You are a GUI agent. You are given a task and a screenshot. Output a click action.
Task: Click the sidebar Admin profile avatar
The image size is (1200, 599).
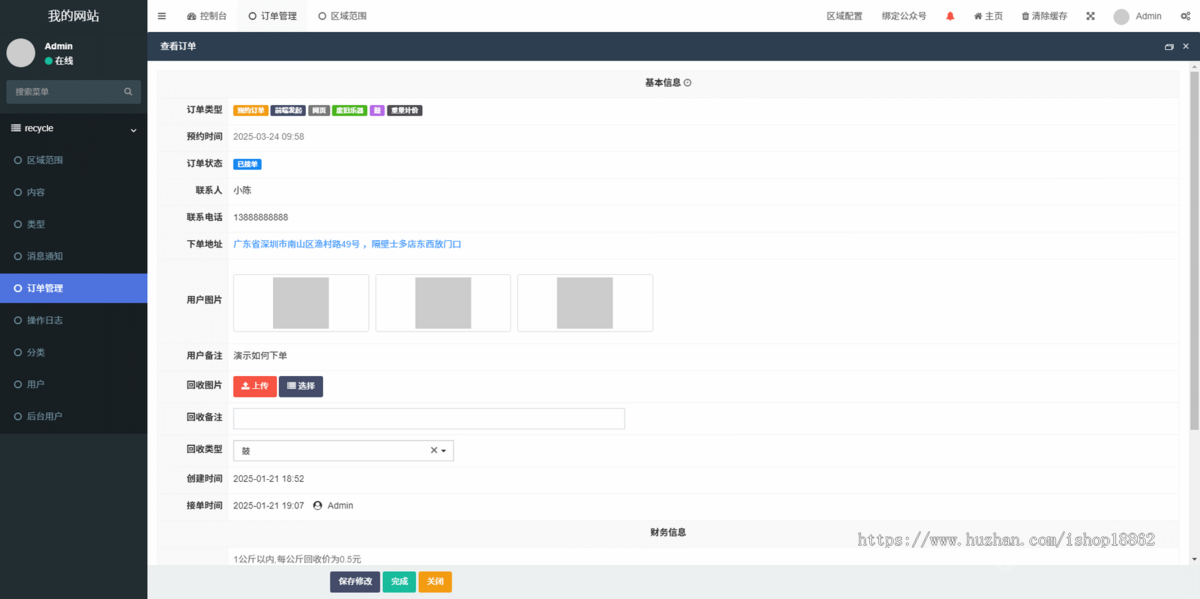(x=21, y=53)
